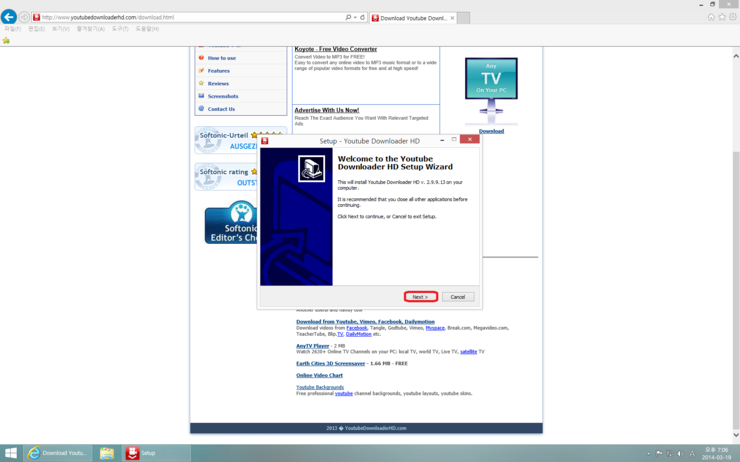Click the volume speaker tray icon
This screenshot has height=462, width=740.
[681, 454]
